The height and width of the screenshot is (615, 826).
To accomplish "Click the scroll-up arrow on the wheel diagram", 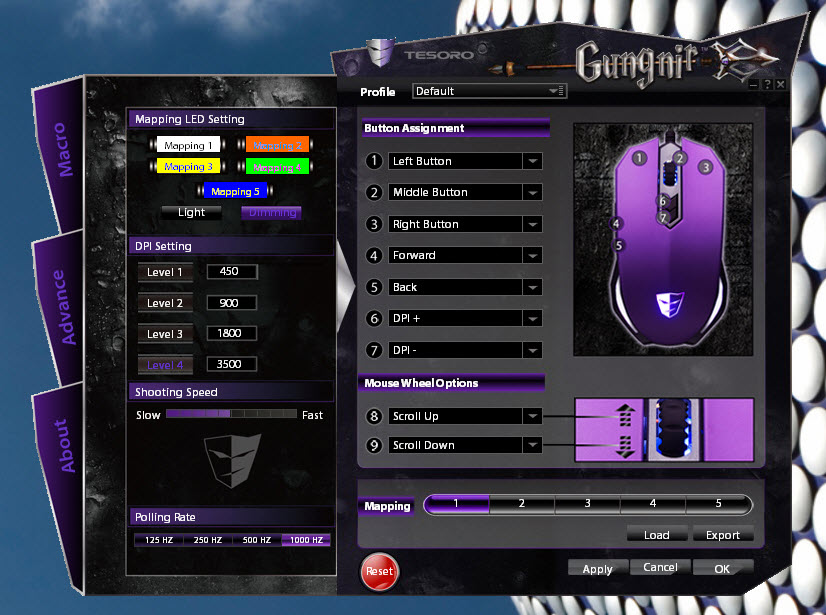I will (625, 415).
